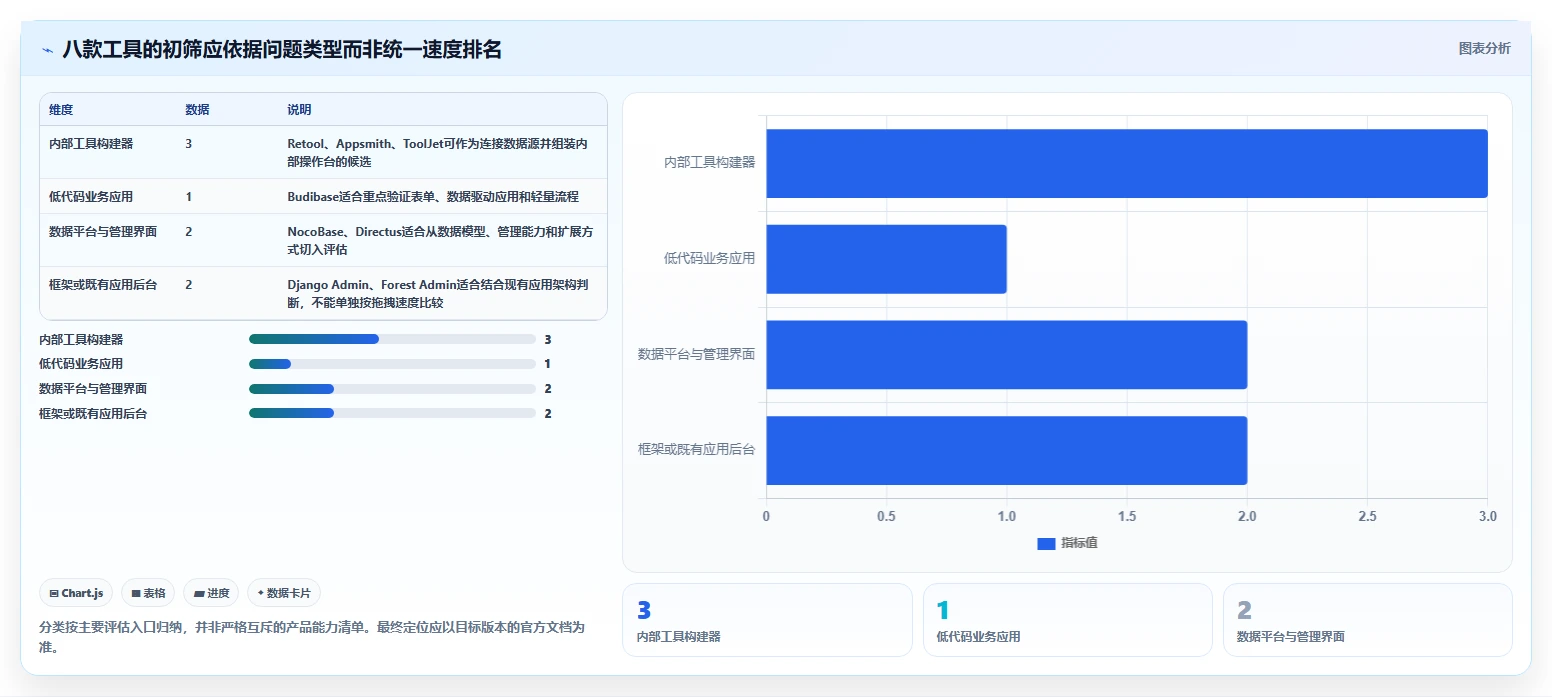Click the 数据 column header

click(198, 110)
